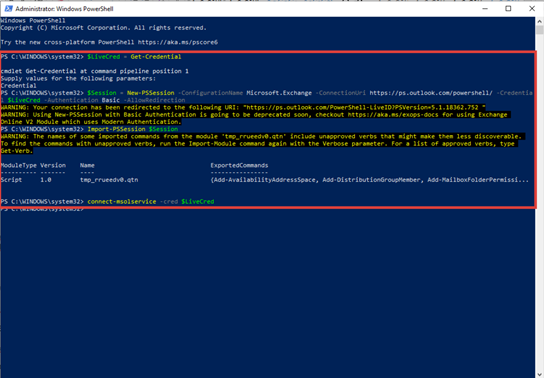
Task: Click the 'Get-Verb.' warning text
Action: pyautogui.click(x=17, y=151)
